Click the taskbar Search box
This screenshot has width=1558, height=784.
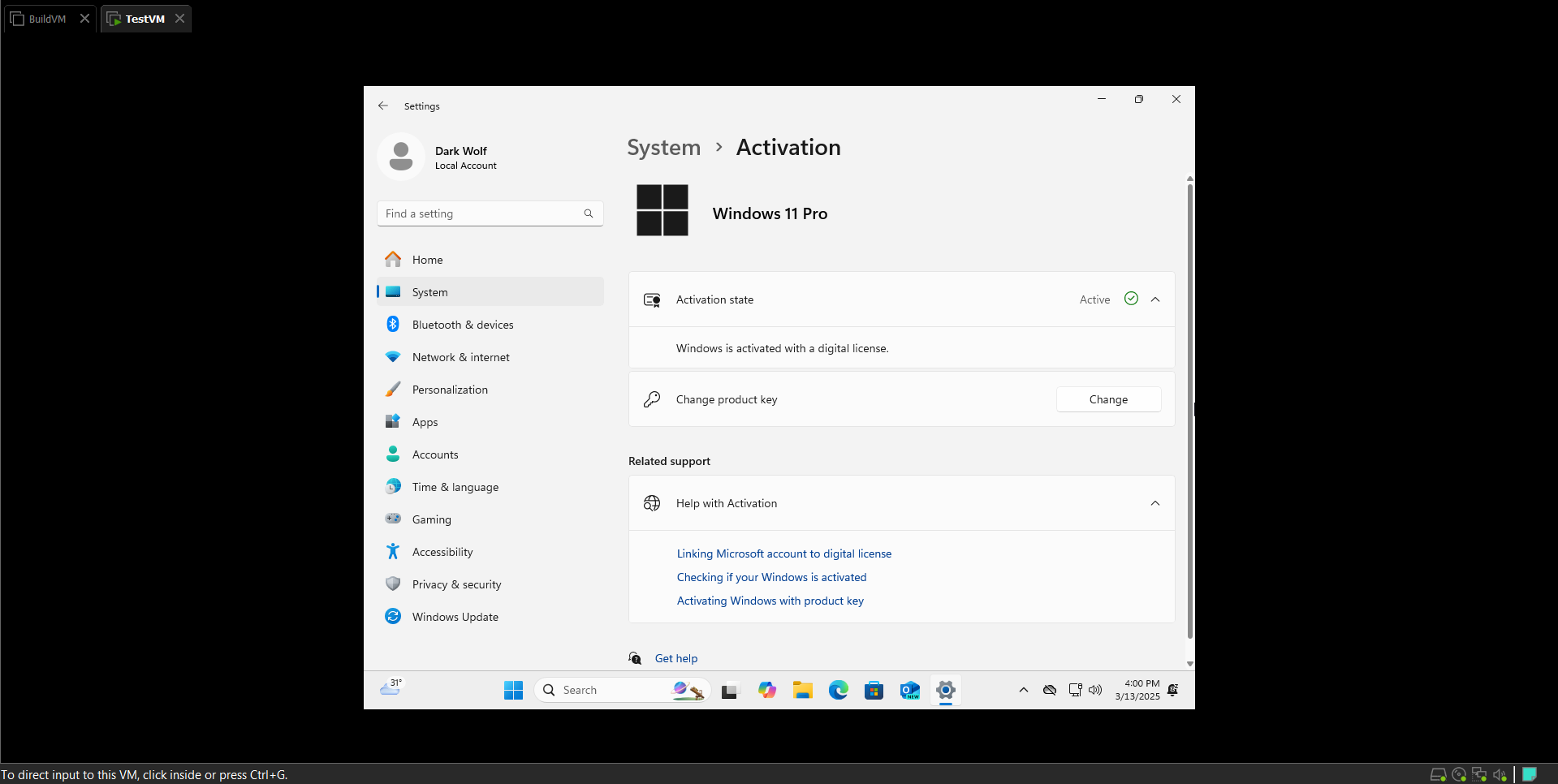(x=623, y=690)
